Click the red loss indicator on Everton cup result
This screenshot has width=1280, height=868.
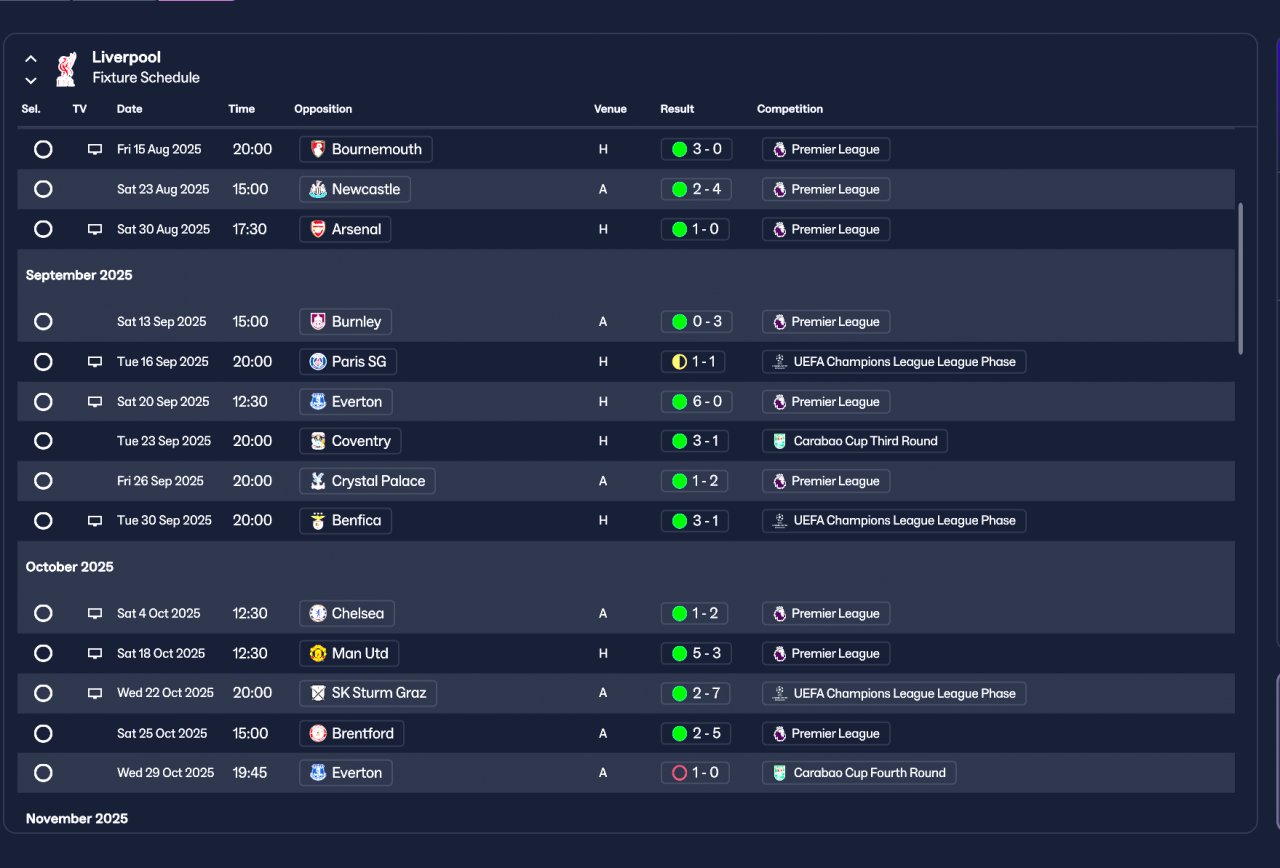pos(680,773)
